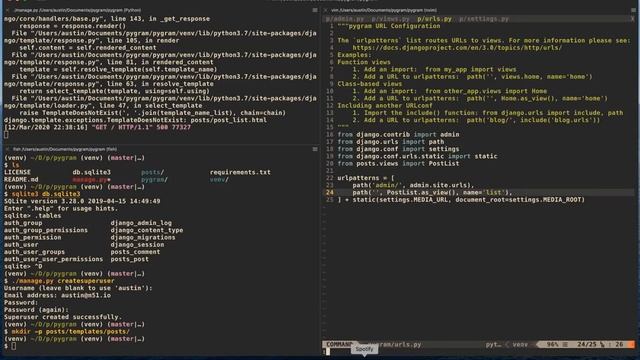Click the column number 26 in statusline

point(619,344)
